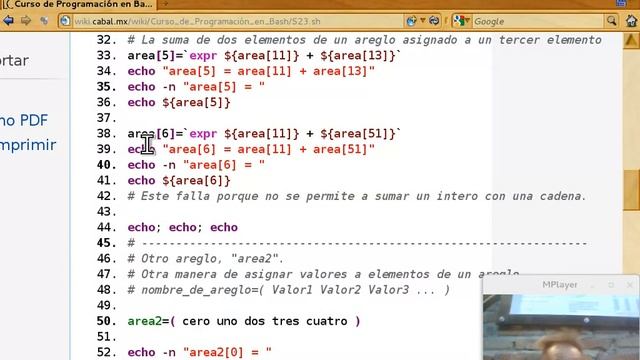This screenshot has height=360, width=640.
Task: Click line 41 'echo ${area[6]}'
Action: (x=179, y=180)
